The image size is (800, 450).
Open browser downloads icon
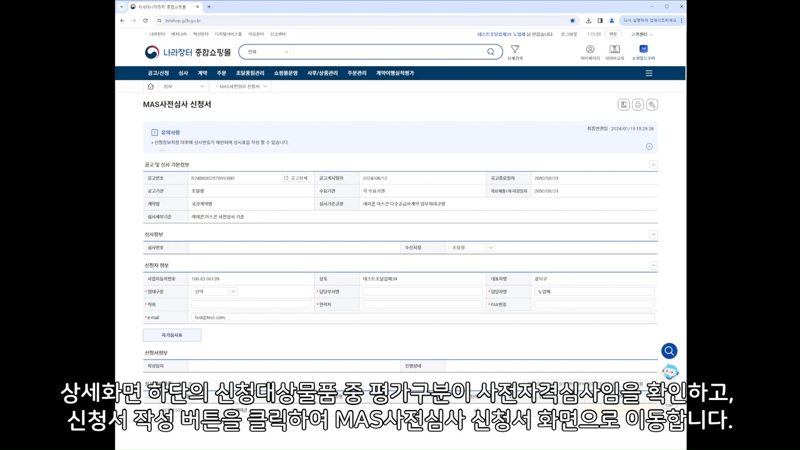pyautogui.click(x=588, y=21)
